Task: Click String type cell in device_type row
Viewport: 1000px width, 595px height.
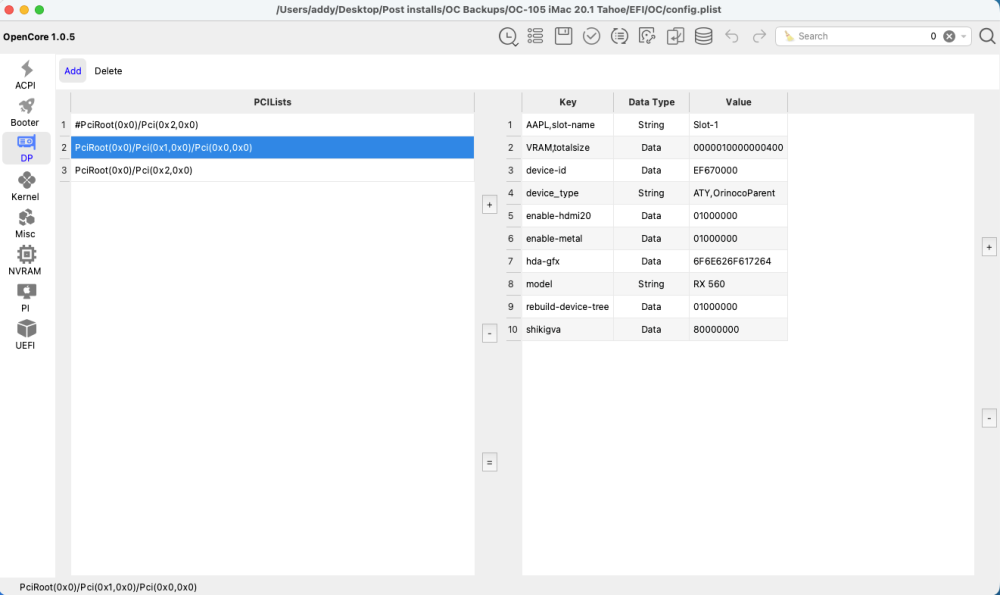Action: [651, 193]
